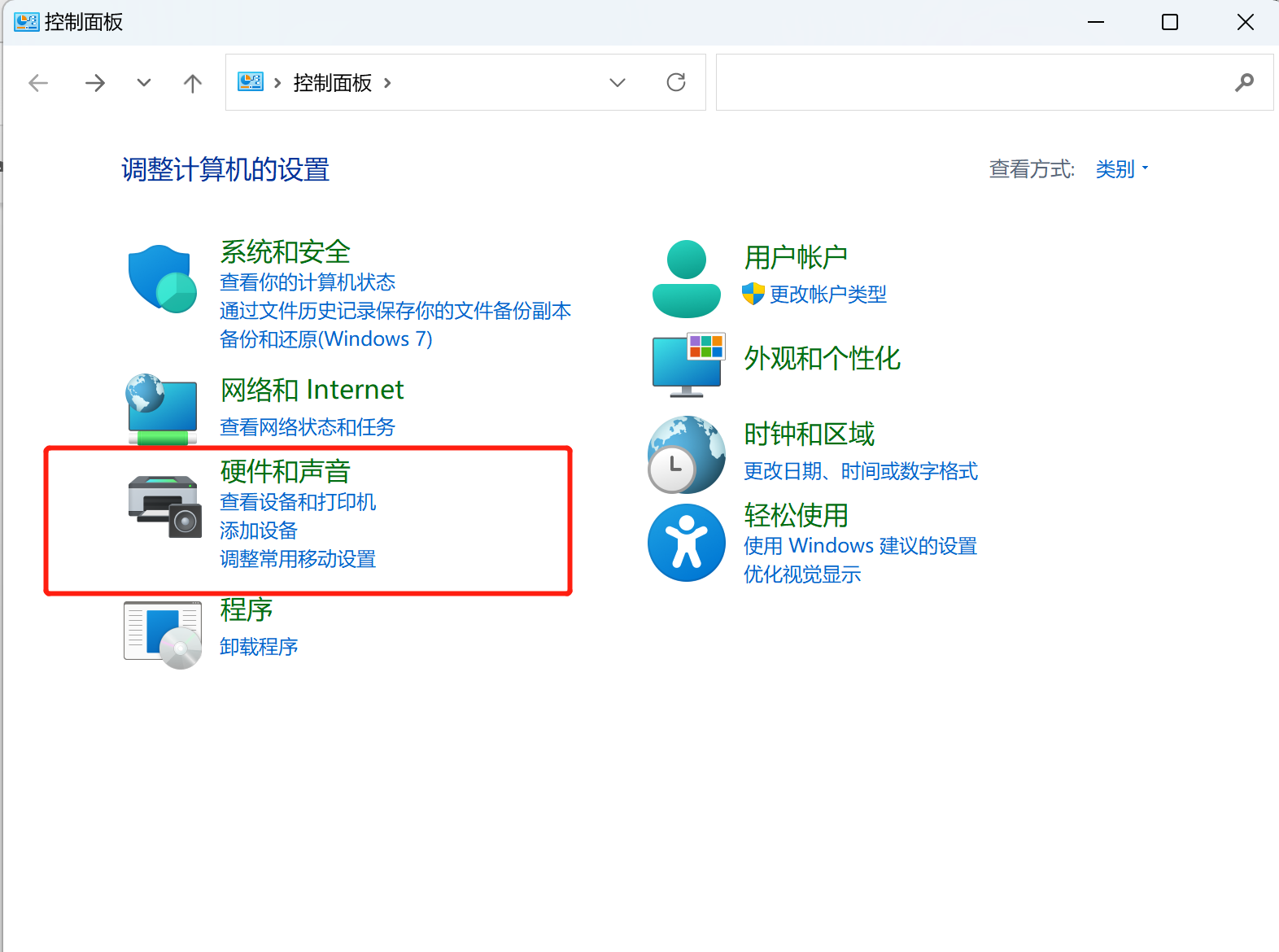1279x952 pixels.
Task: Click the Control Panel icon in address bar
Action: [251, 81]
